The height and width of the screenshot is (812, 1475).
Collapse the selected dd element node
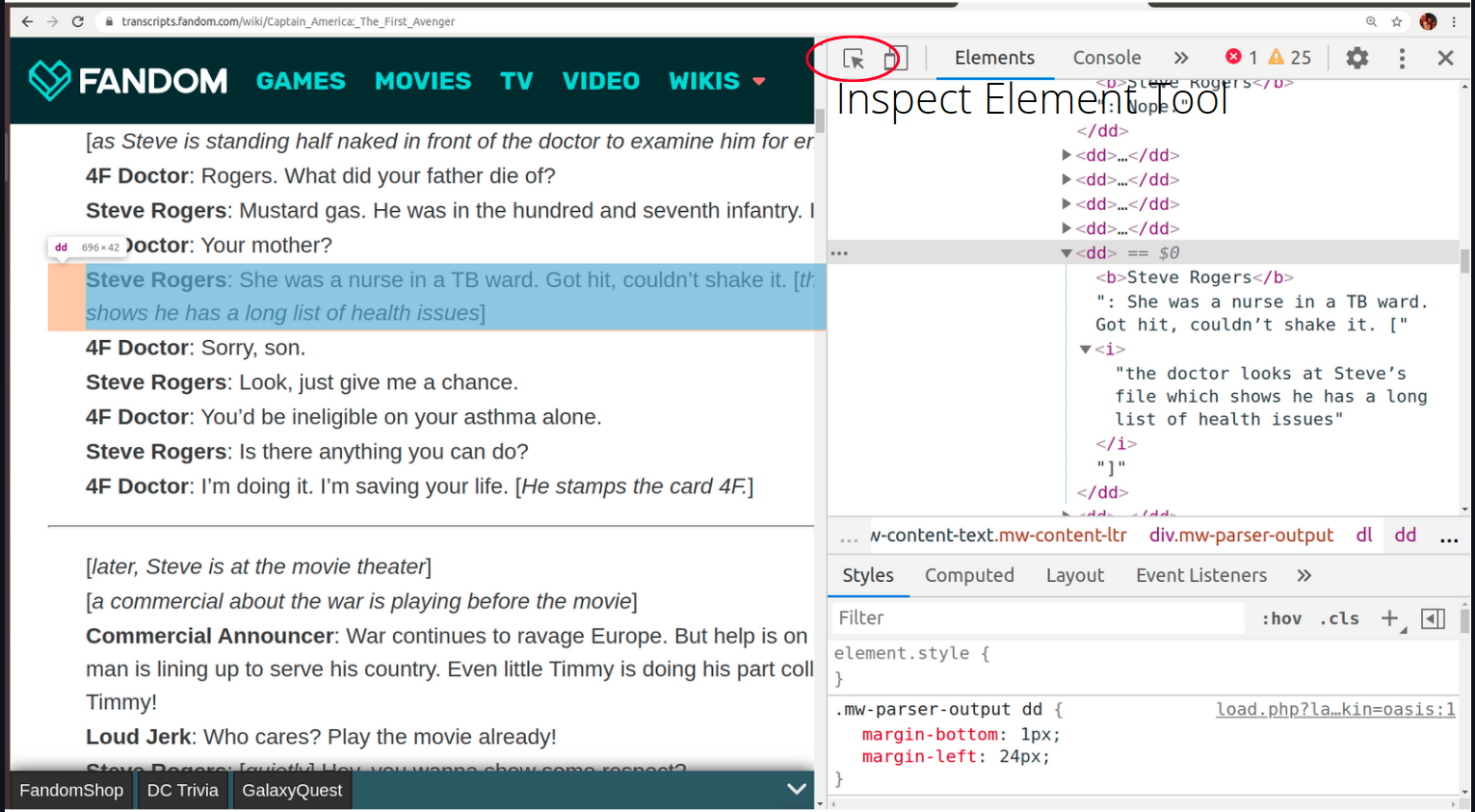coord(1067,253)
